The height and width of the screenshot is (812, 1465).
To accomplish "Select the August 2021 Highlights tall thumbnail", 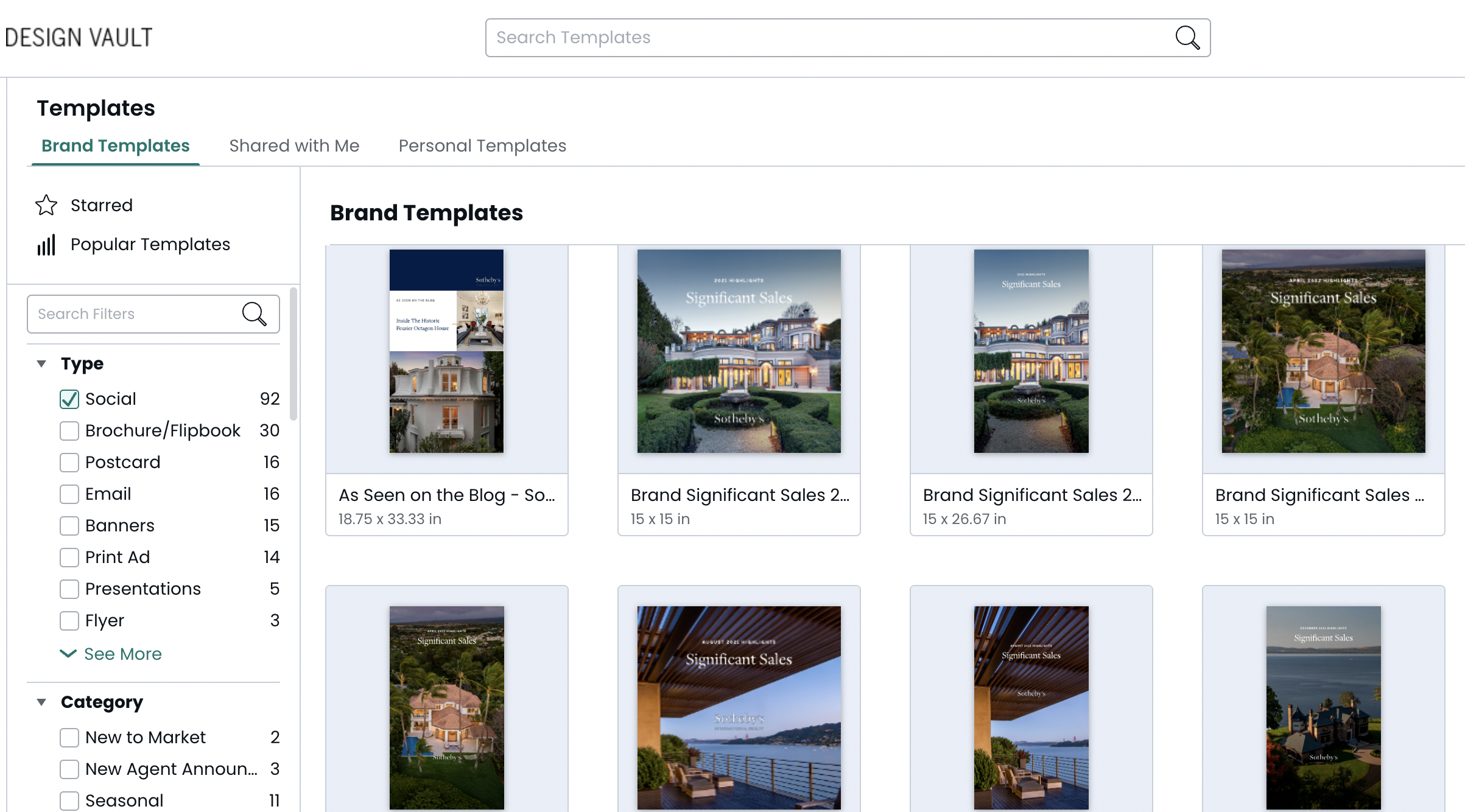I will tap(1031, 708).
